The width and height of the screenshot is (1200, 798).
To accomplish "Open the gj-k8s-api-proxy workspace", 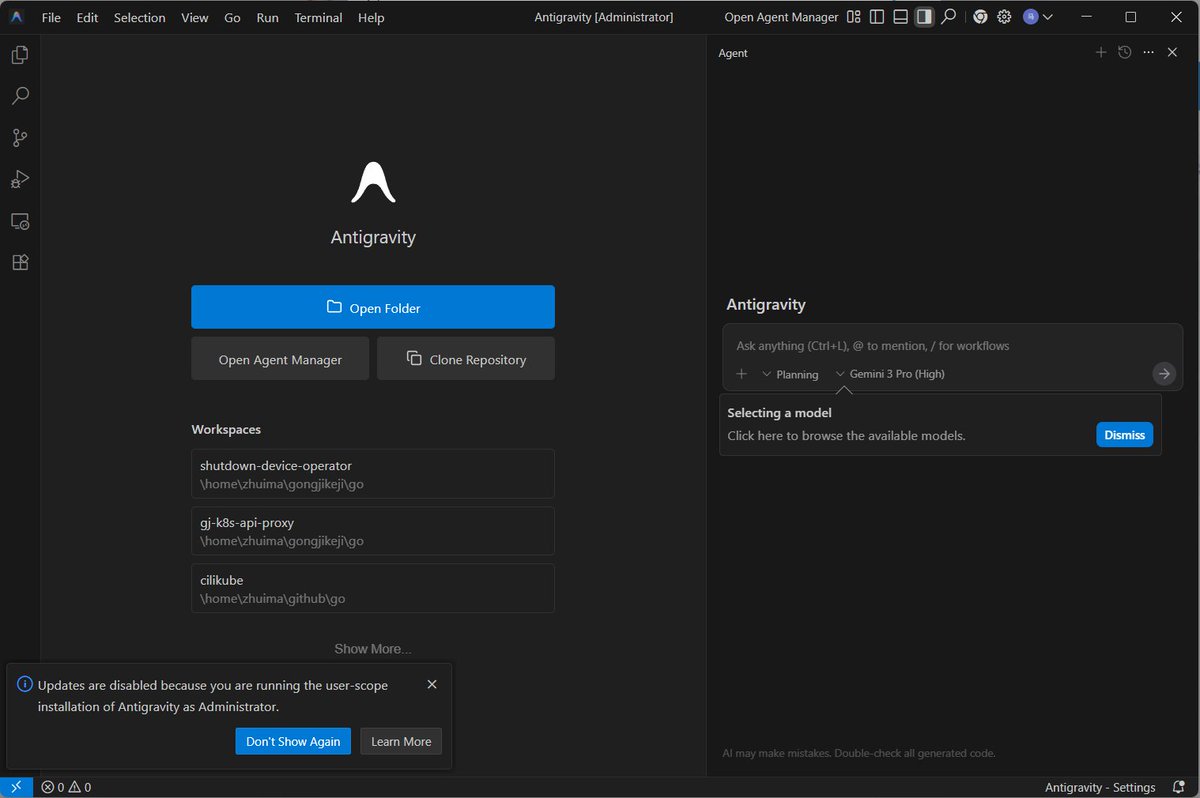I will (373, 531).
